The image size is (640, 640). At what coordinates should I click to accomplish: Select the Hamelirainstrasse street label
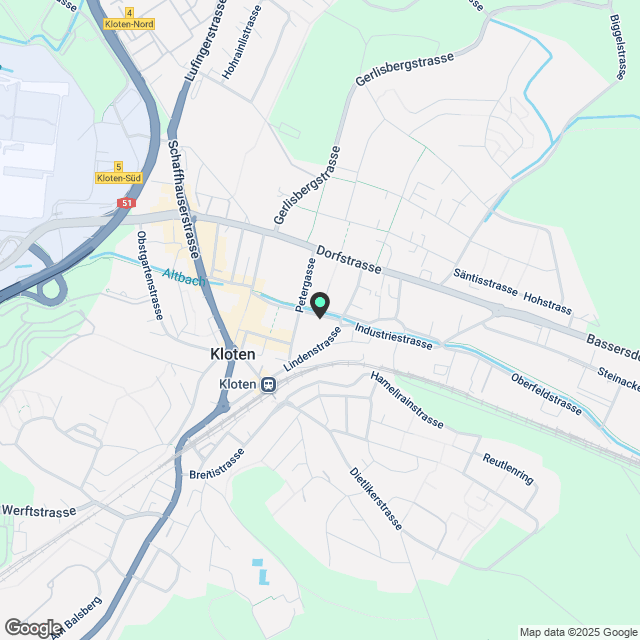coord(407,400)
